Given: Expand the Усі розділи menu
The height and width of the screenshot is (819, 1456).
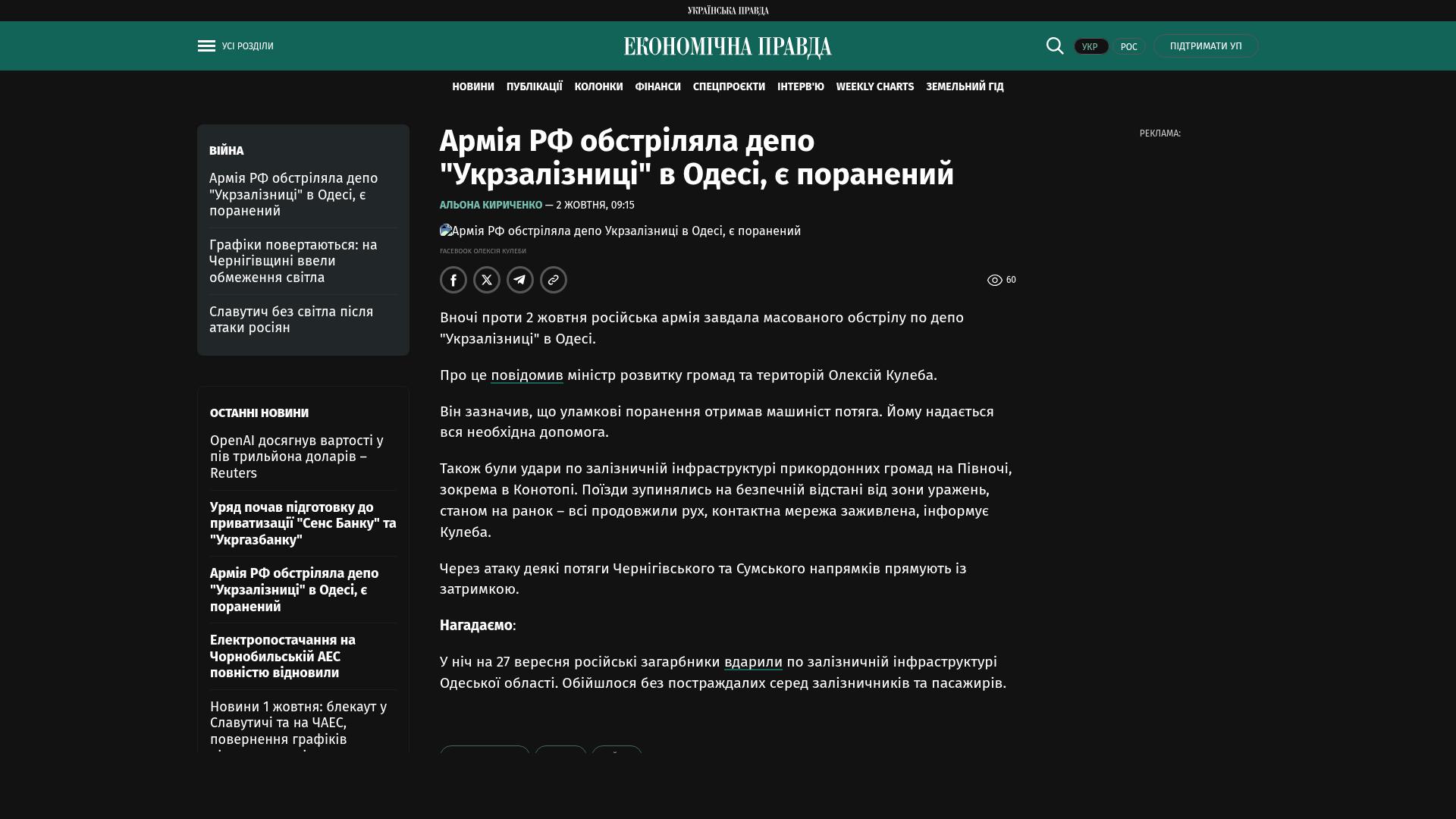Looking at the screenshot, I should click(247, 46).
